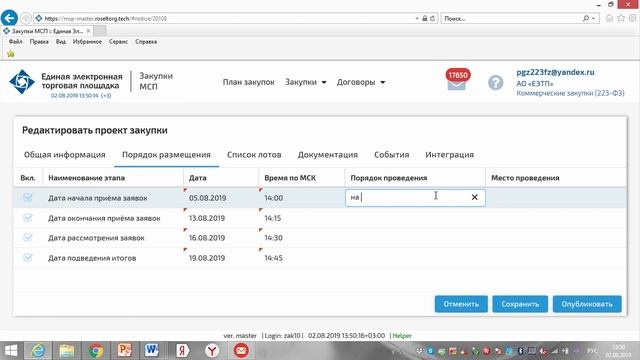Click date cell 16.08.2019
Screen dimensions: 640x360
207,238
